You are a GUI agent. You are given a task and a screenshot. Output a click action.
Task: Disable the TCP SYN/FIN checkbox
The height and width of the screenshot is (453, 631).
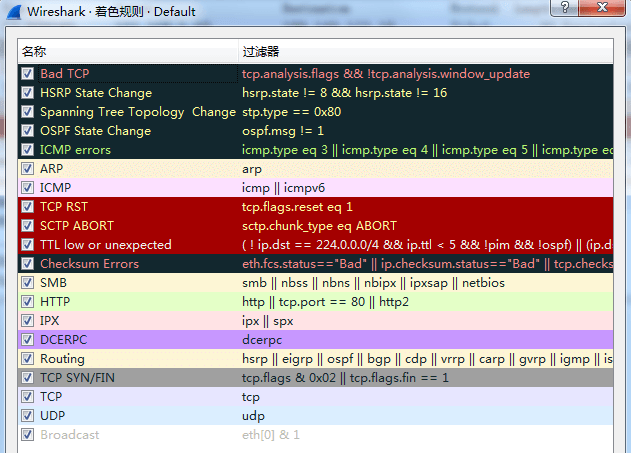(x=27, y=378)
